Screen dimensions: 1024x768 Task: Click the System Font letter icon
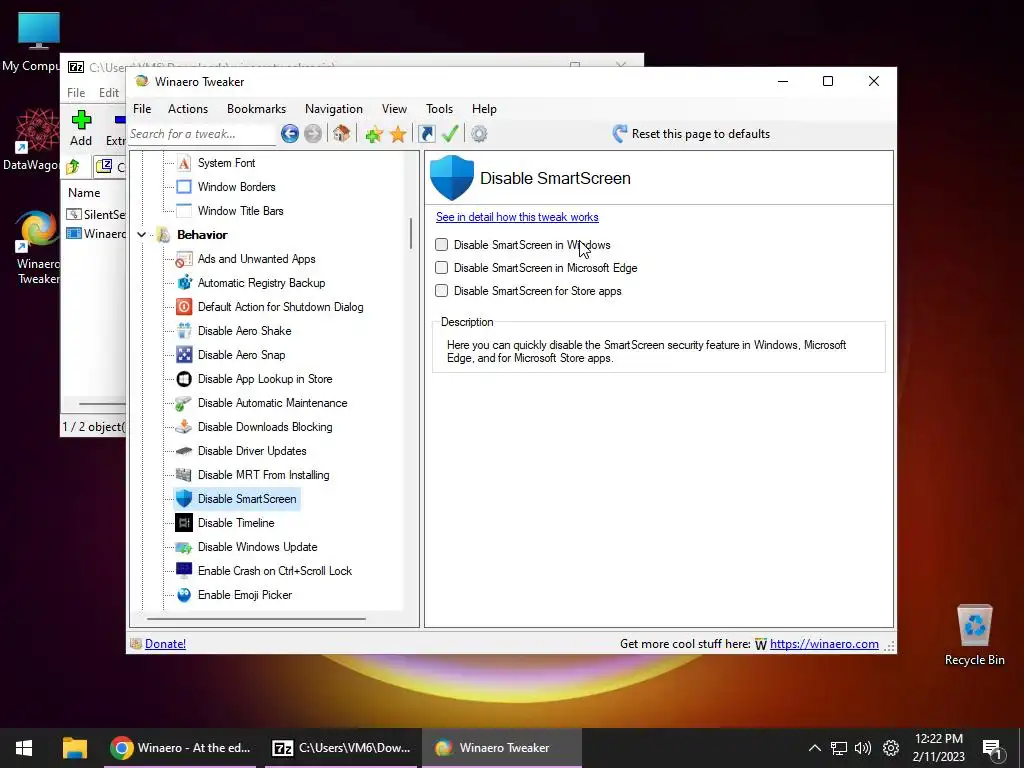(184, 163)
